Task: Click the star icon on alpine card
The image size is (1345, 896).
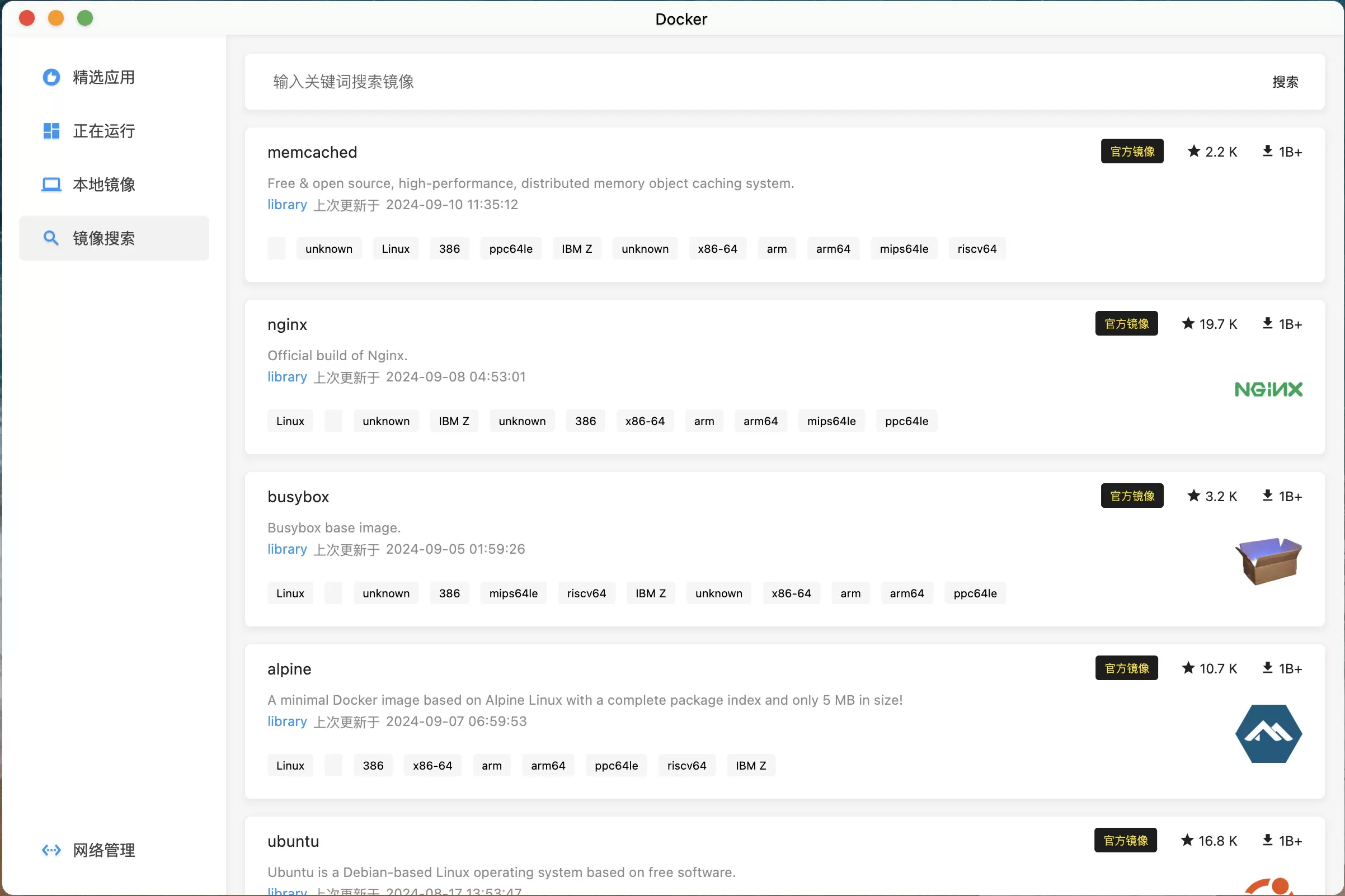Action: coord(1188,668)
